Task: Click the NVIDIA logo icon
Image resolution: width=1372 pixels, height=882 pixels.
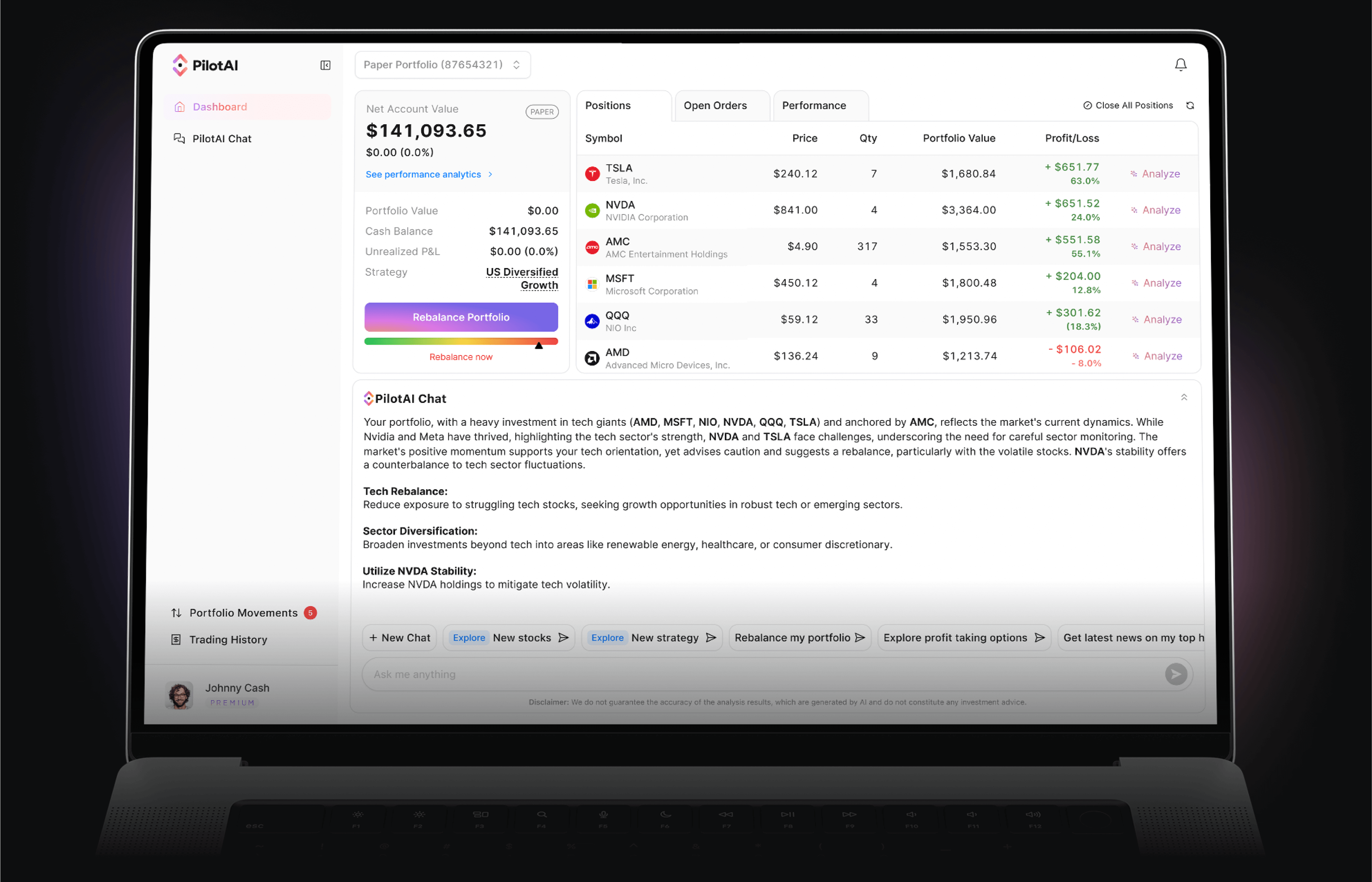Action: point(592,210)
